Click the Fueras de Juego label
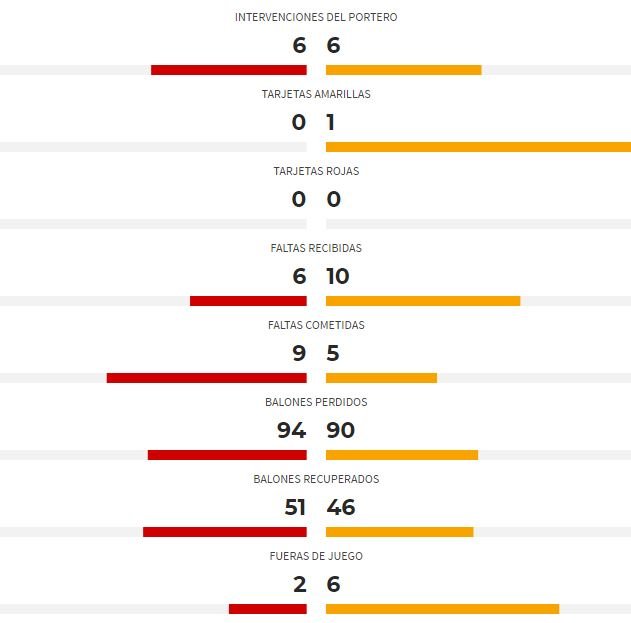This screenshot has height=623, width=631. (x=316, y=556)
